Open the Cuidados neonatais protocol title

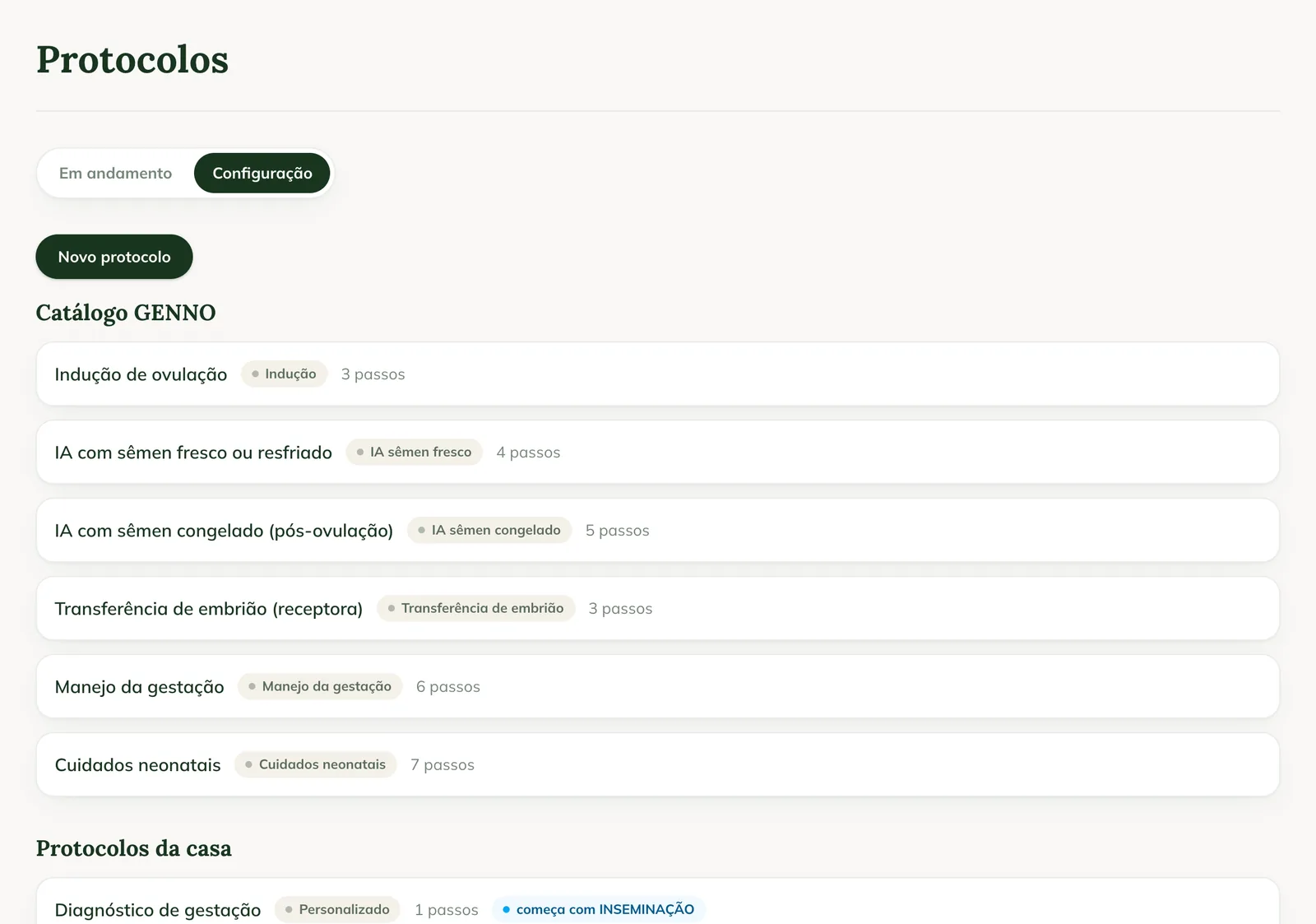pyautogui.click(x=137, y=765)
